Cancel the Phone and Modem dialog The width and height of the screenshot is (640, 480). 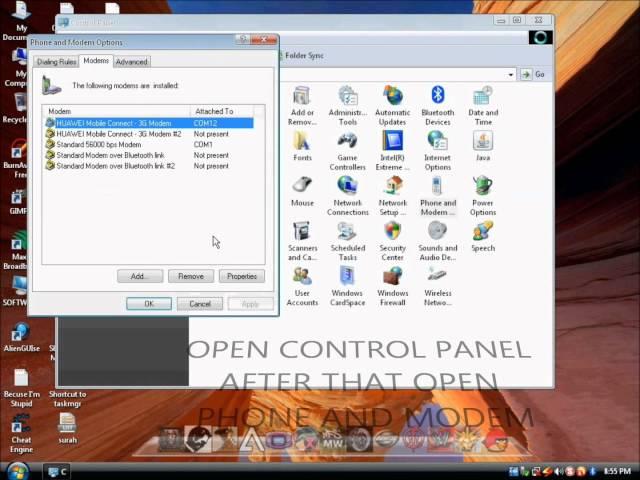200,304
